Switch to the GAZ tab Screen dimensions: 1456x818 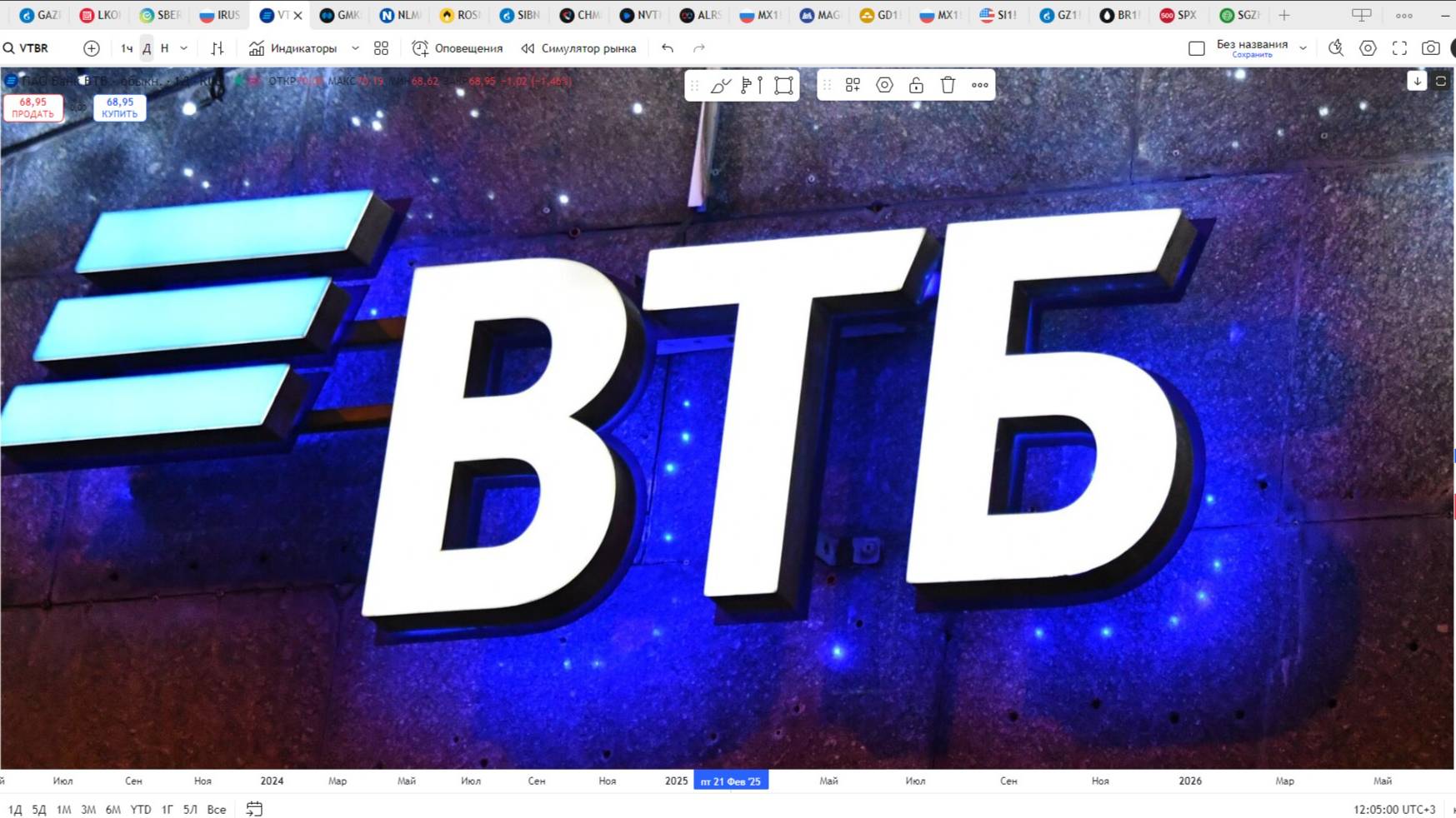39,15
